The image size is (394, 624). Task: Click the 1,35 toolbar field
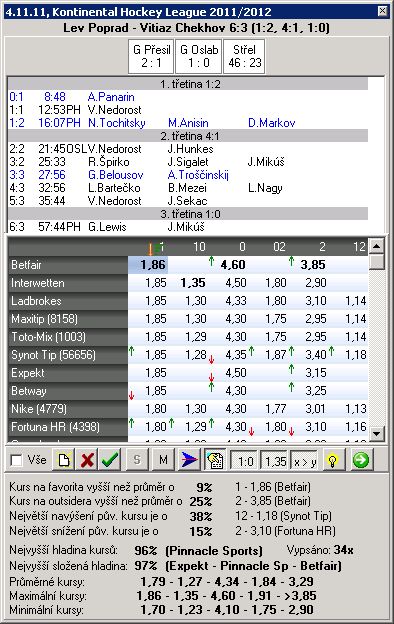pos(275,461)
